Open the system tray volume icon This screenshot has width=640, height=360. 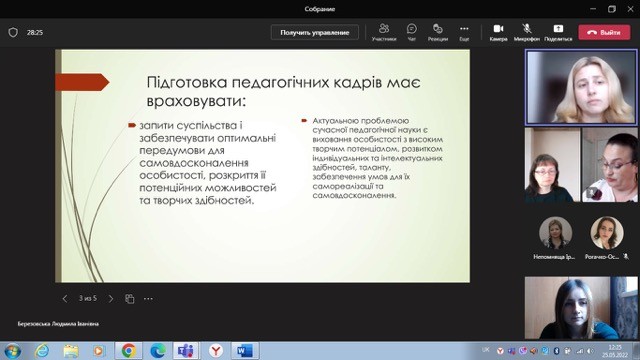point(590,351)
